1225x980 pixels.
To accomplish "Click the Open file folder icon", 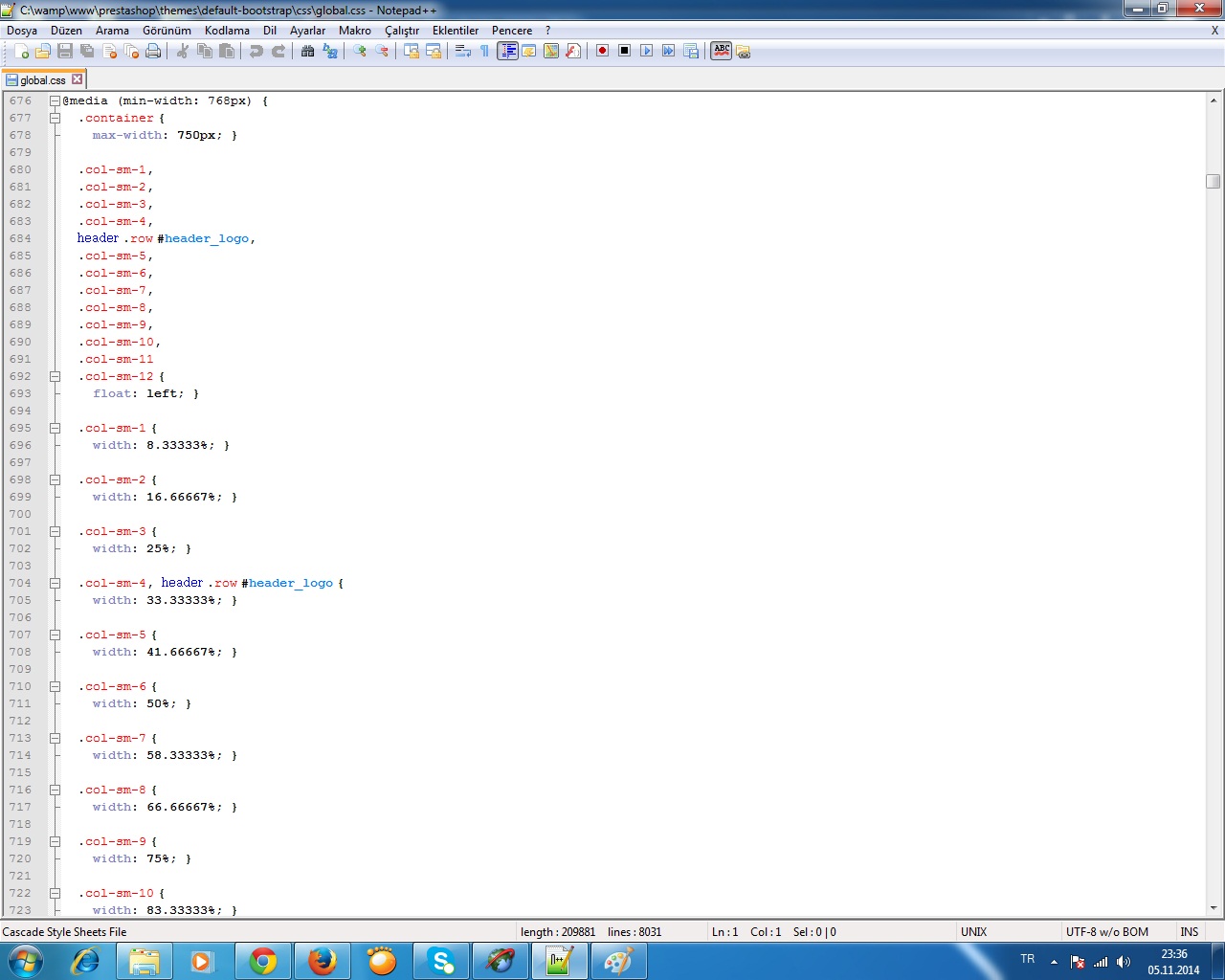I will tap(43, 52).
